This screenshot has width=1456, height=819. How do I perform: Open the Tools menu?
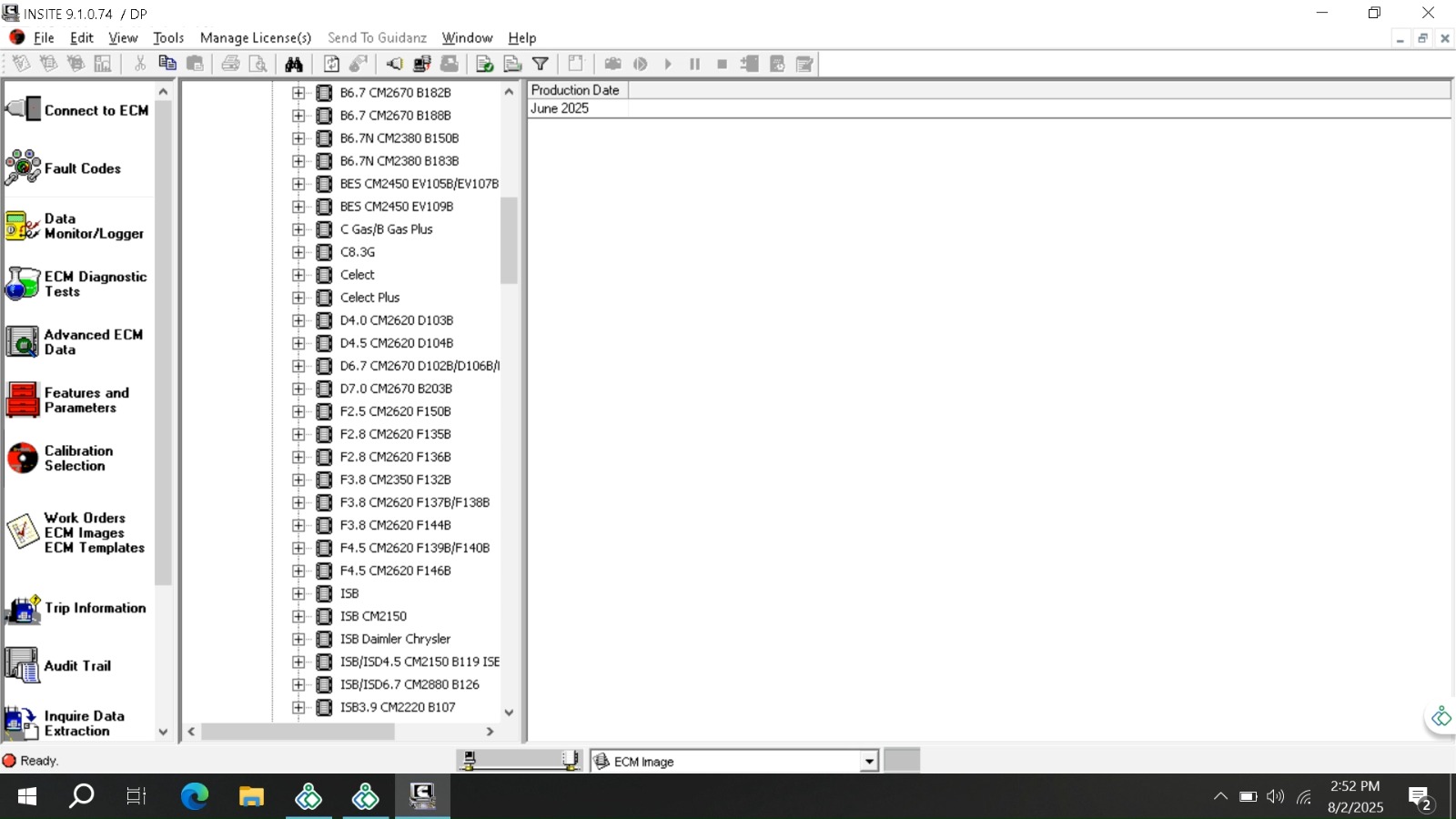(168, 37)
